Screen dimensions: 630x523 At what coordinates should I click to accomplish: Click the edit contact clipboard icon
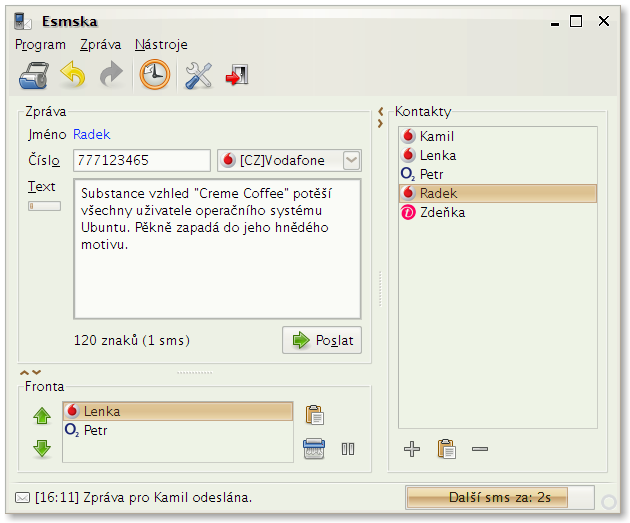(446, 449)
